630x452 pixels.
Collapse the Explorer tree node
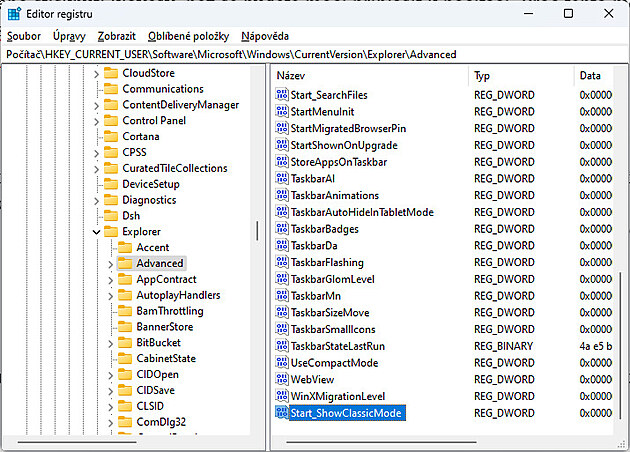pos(97,232)
